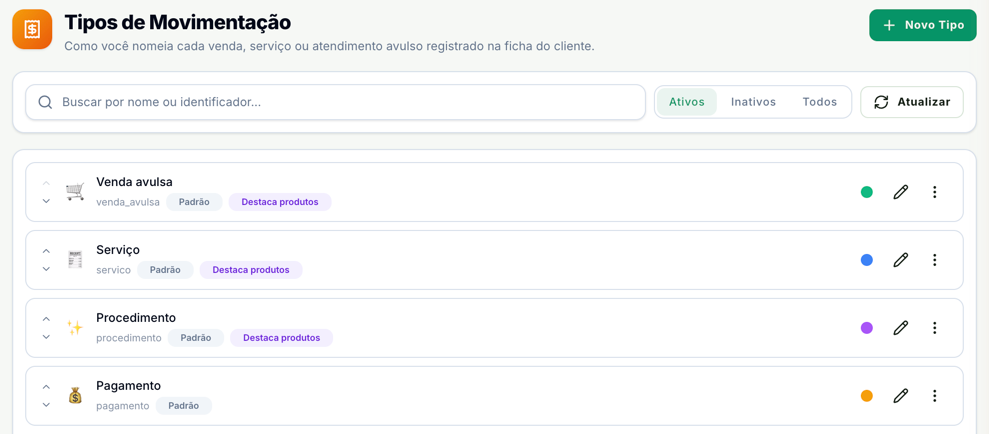The width and height of the screenshot is (989, 434).
Task: Click the Serviço row title
Action: pyautogui.click(x=118, y=250)
